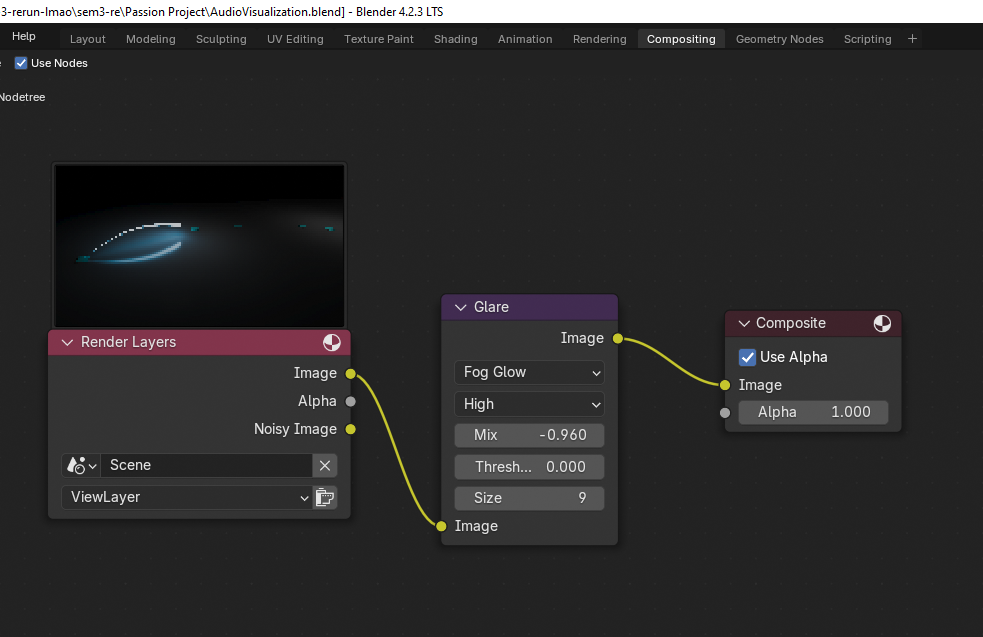Switch to the Shading workspace tab
983x637 pixels.
coord(455,39)
